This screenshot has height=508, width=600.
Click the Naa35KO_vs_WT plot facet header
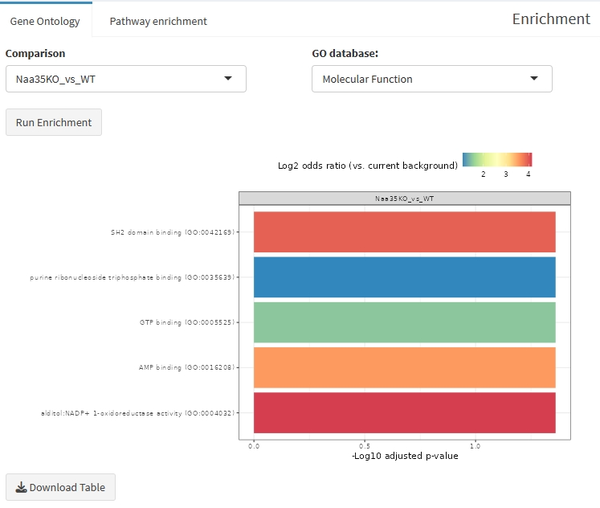[x=404, y=199]
